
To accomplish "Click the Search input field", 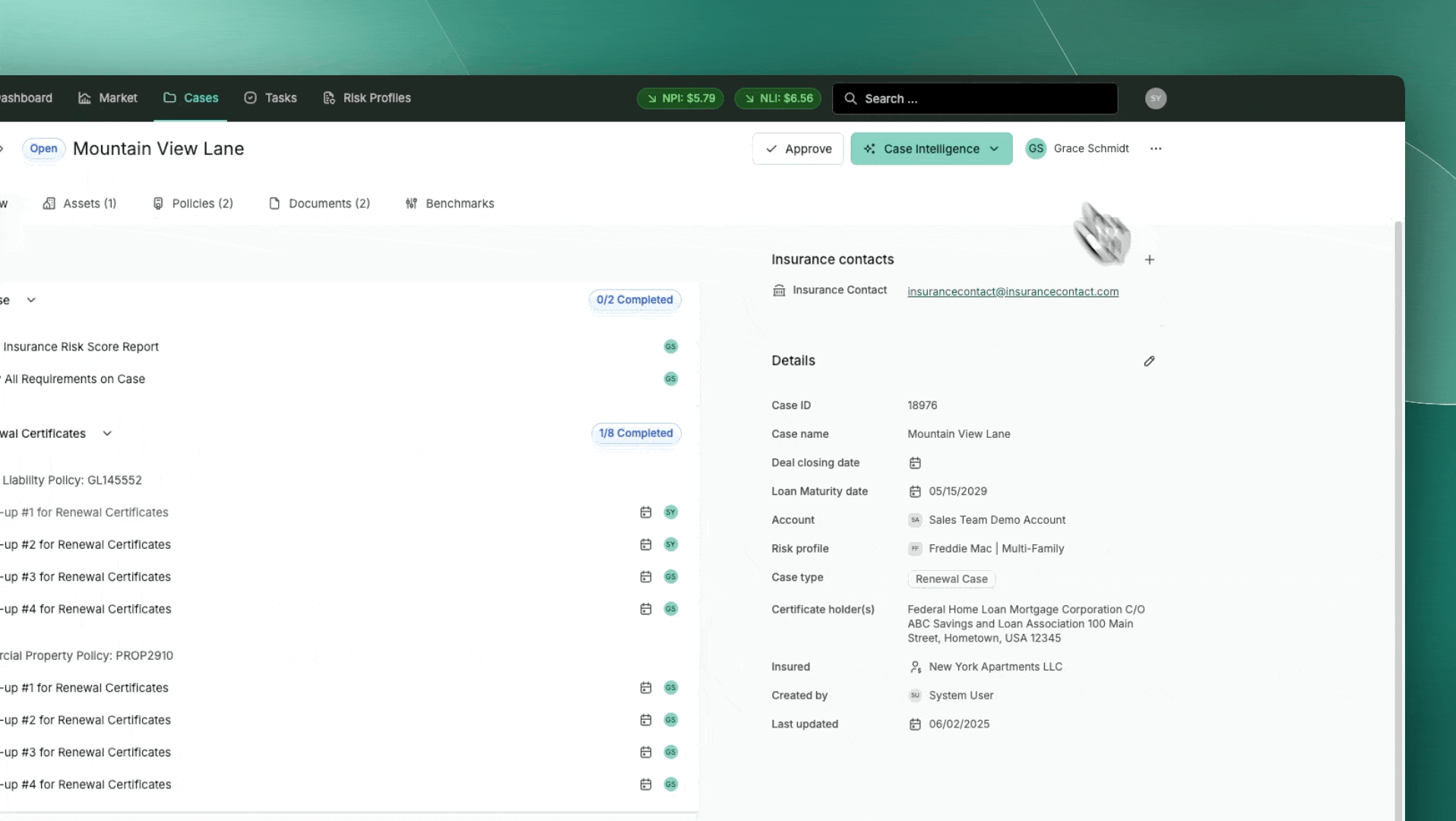I will tap(975, 99).
